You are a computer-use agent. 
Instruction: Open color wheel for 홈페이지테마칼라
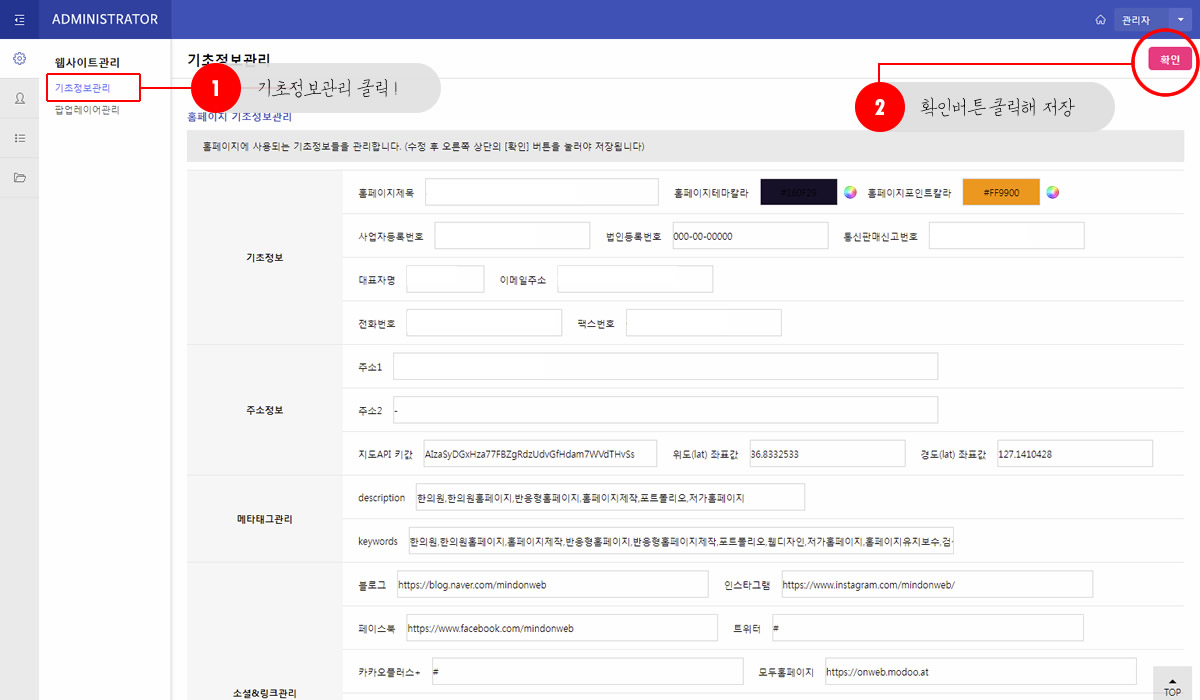[850, 192]
